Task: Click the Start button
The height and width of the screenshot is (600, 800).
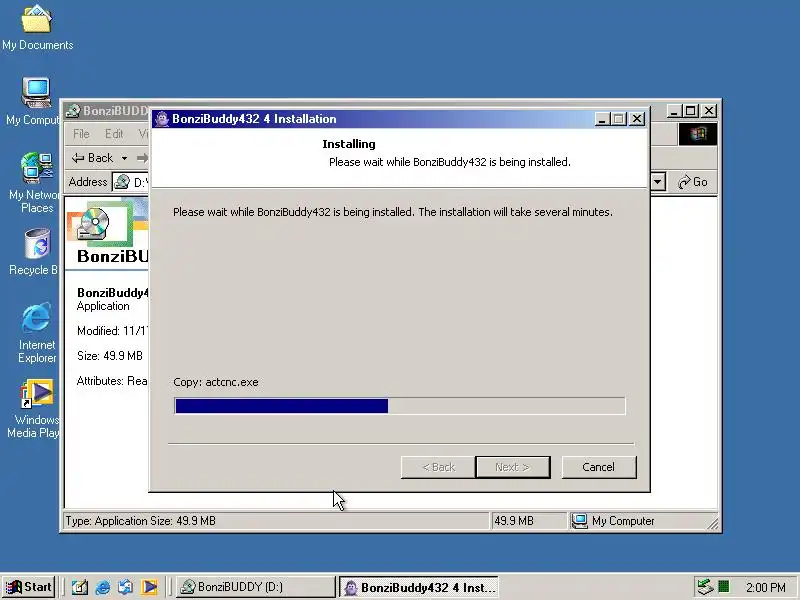Action: [29, 587]
